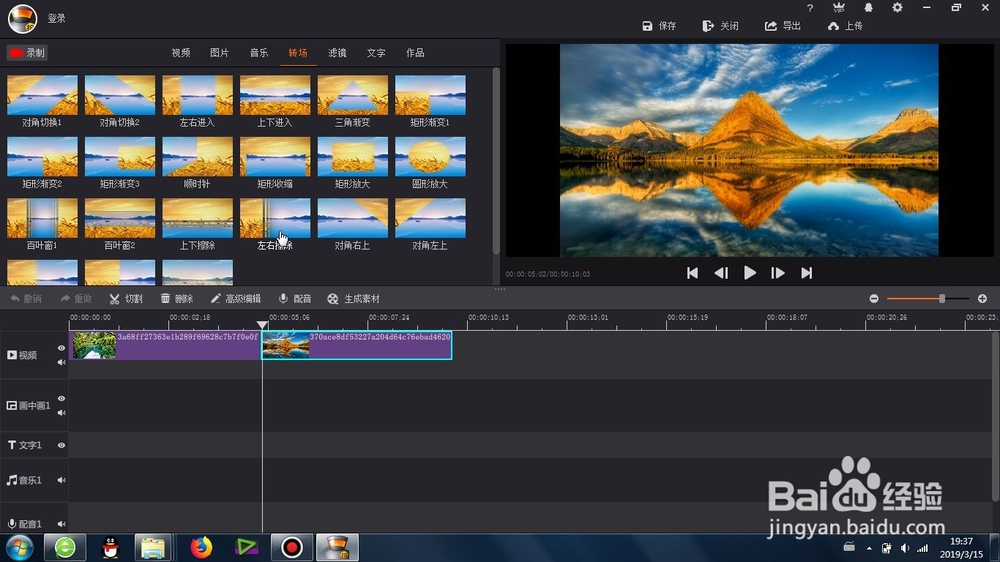Select the 对角右上 transition

pos(353,224)
